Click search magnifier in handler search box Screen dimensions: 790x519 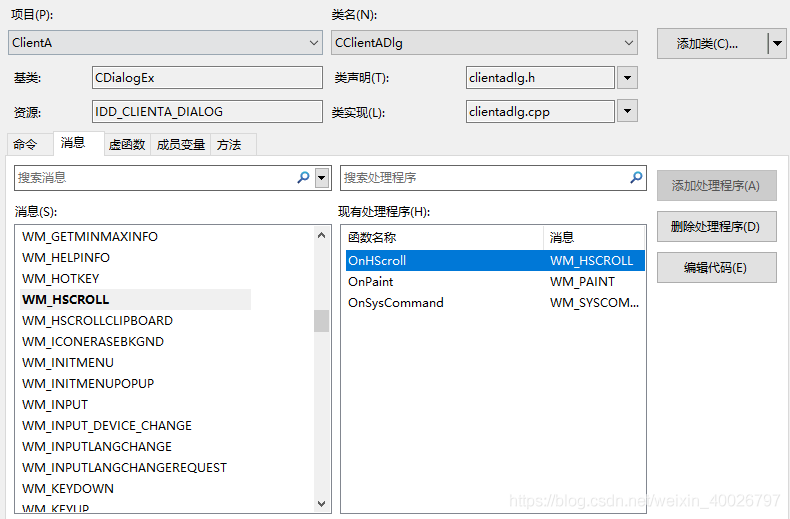pos(636,177)
